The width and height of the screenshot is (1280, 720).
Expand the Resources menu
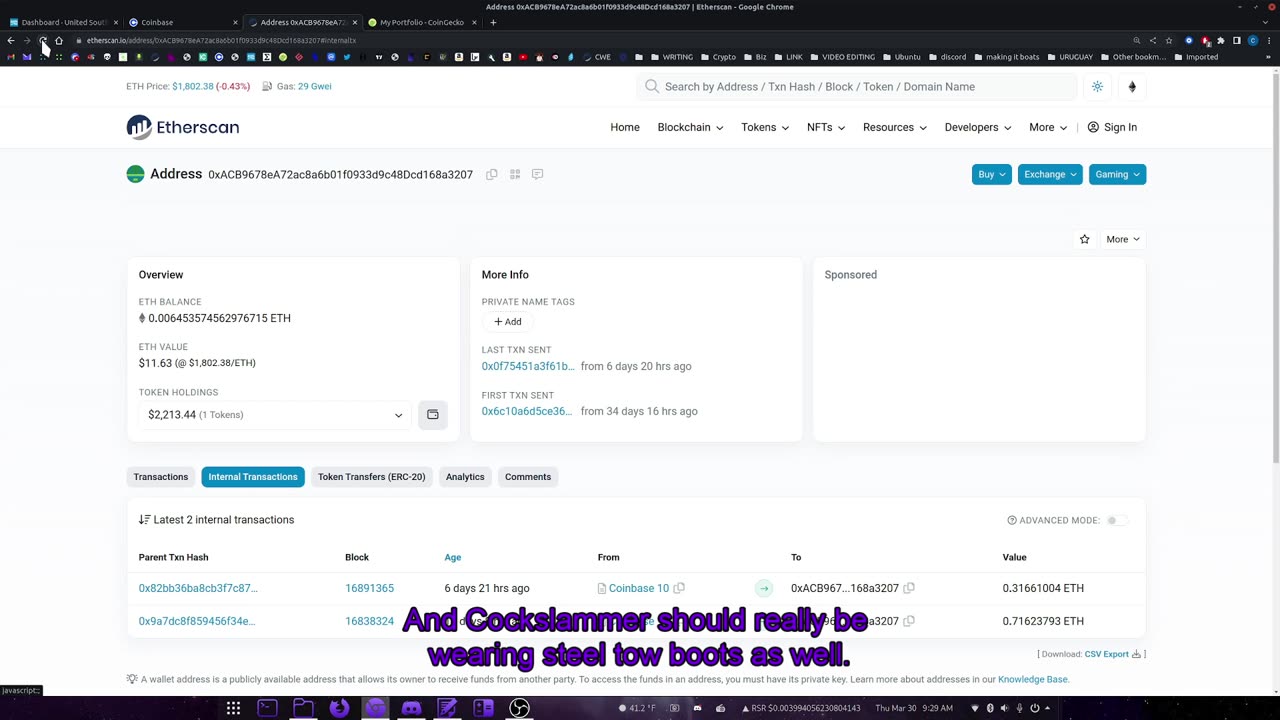(895, 127)
